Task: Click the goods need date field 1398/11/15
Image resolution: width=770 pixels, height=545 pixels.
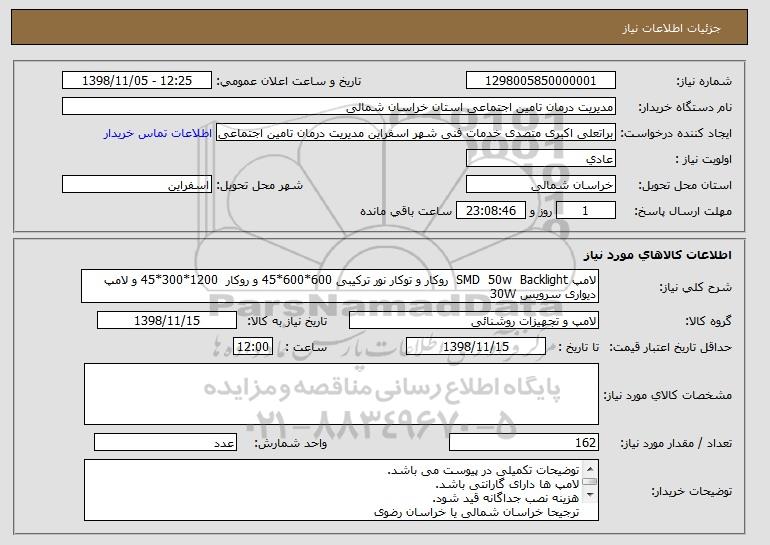Action: tap(167, 321)
